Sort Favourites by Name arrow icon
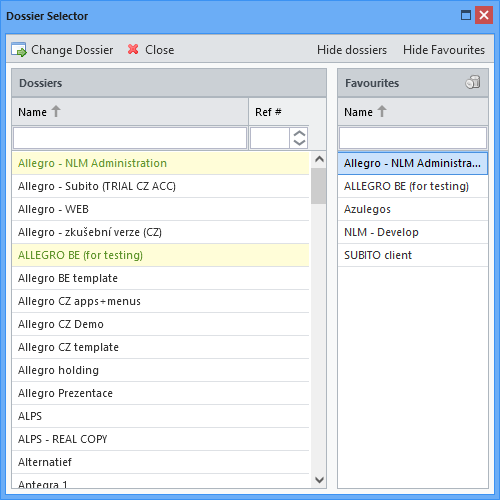The width and height of the screenshot is (500, 500). click(x=382, y=111)
